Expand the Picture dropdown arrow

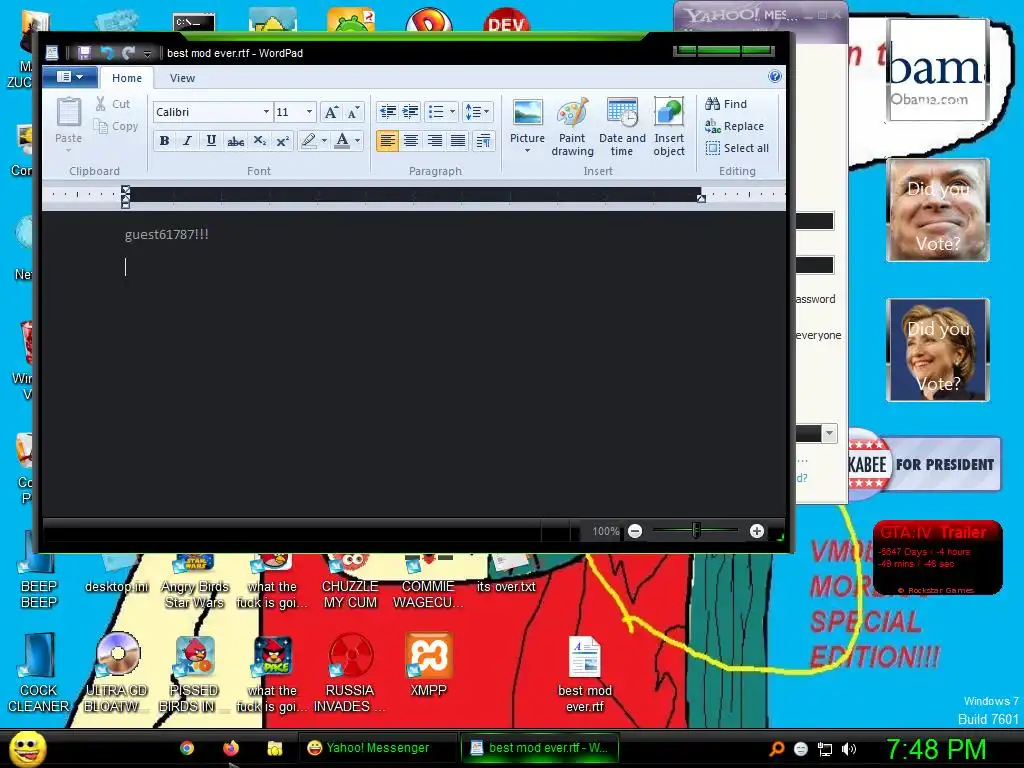pyautogui.click(x=527, y=151)
